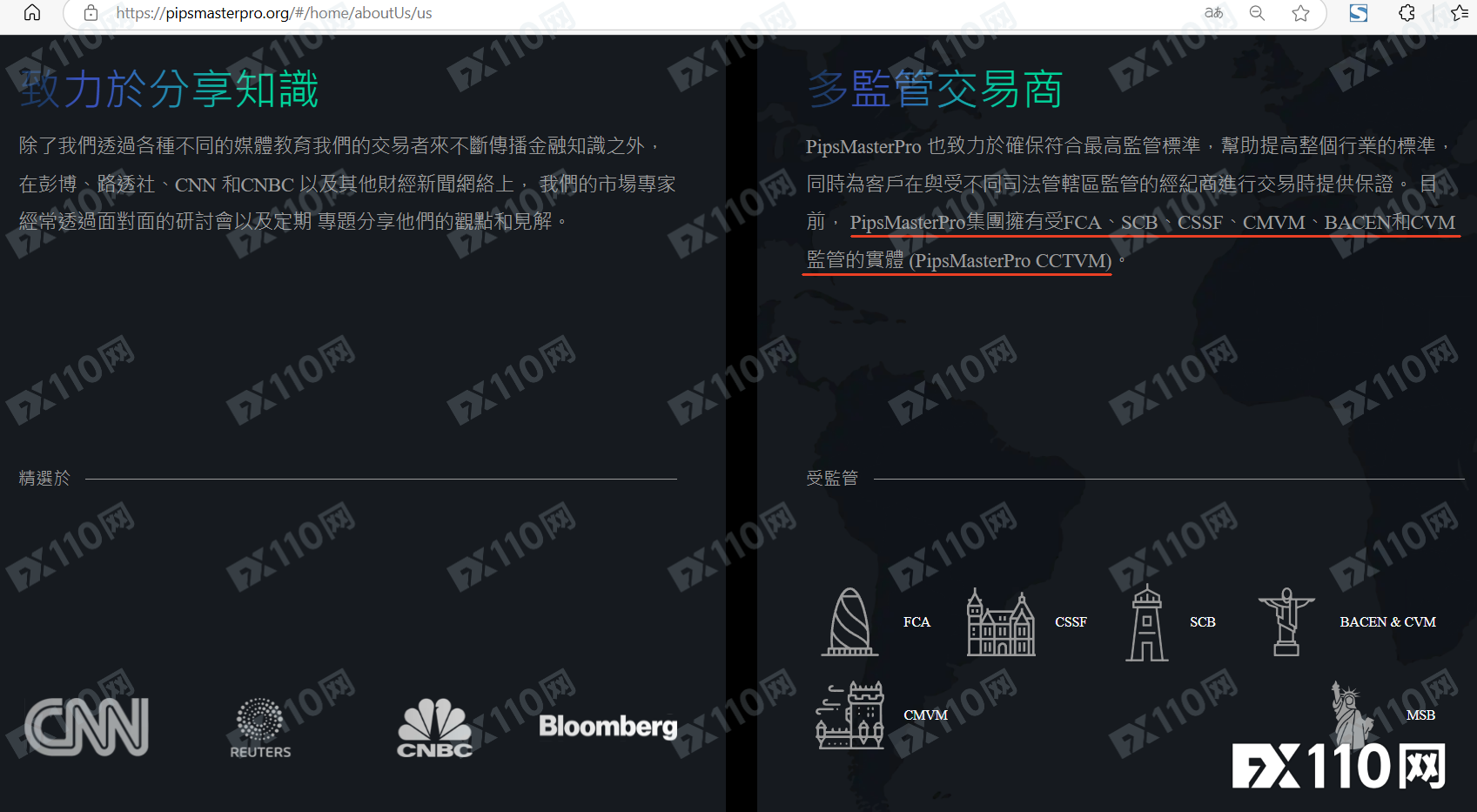
Task: Click the CSSF label text
Action: [1071, 622]
